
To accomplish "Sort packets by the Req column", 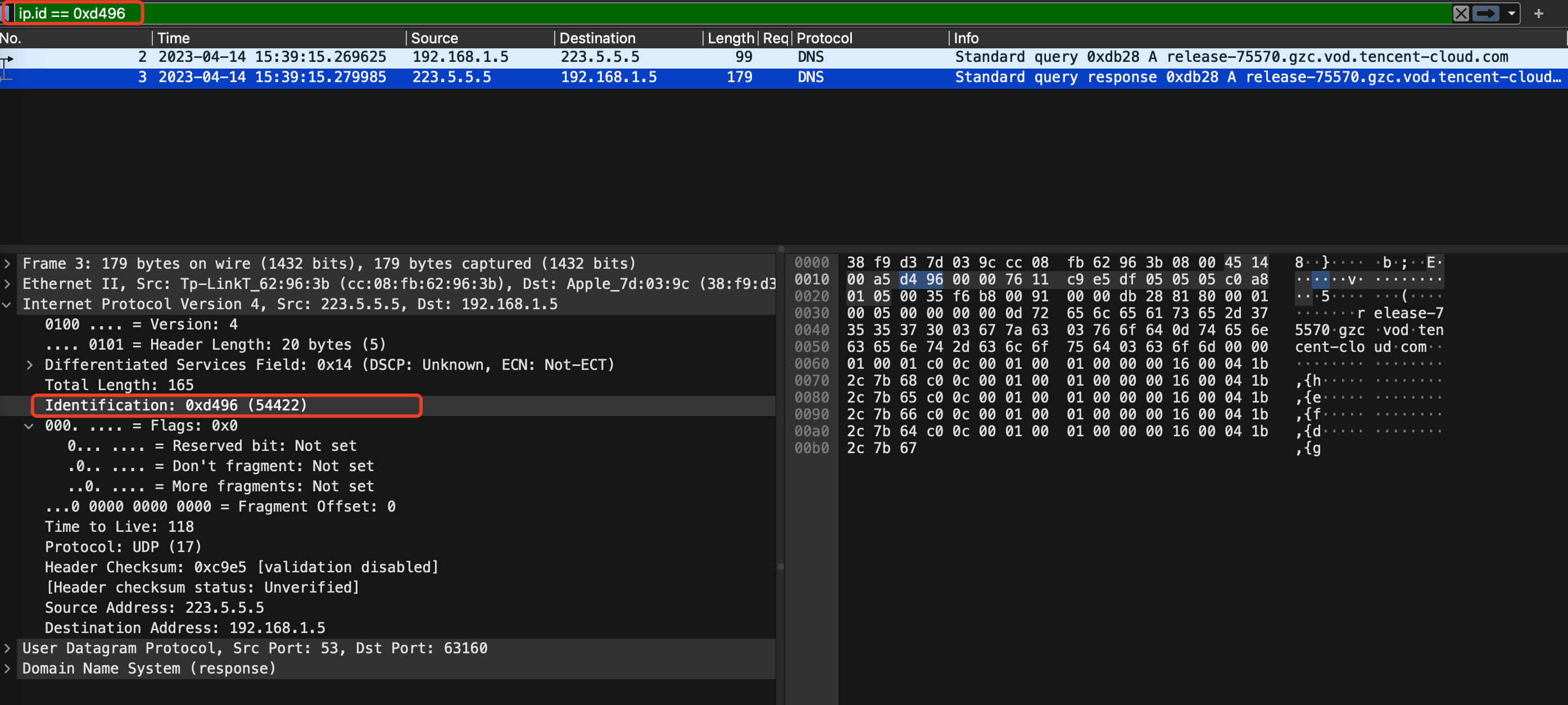I will click(775, 38).
